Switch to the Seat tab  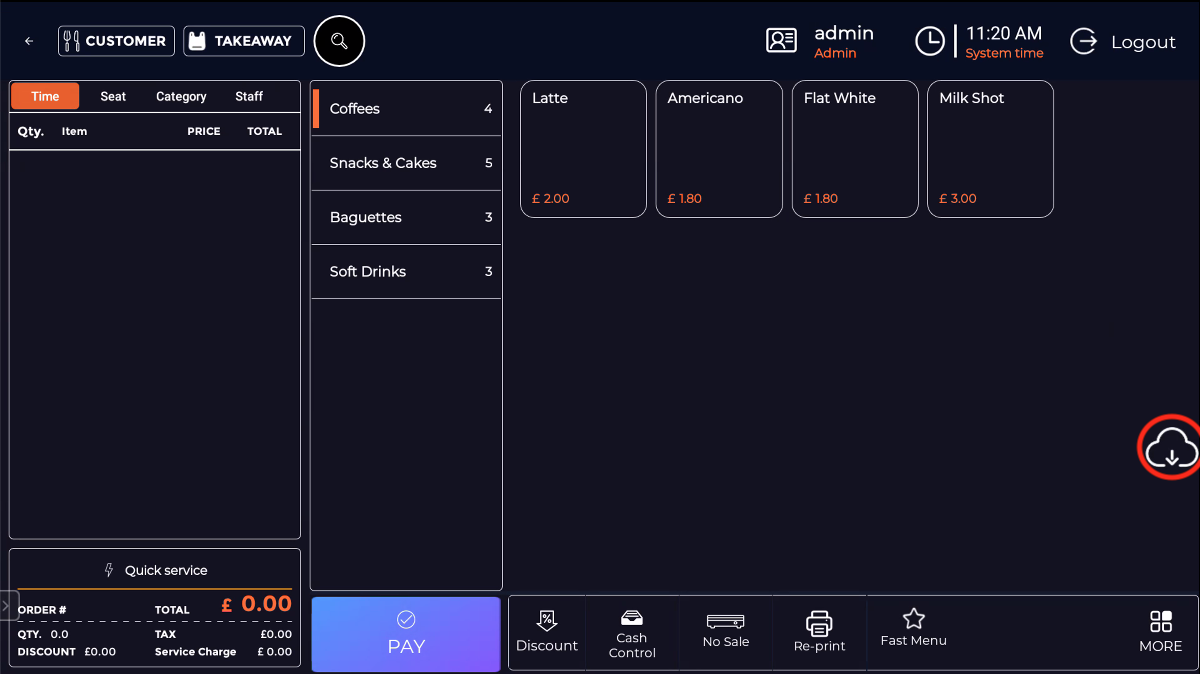point(113,96)
